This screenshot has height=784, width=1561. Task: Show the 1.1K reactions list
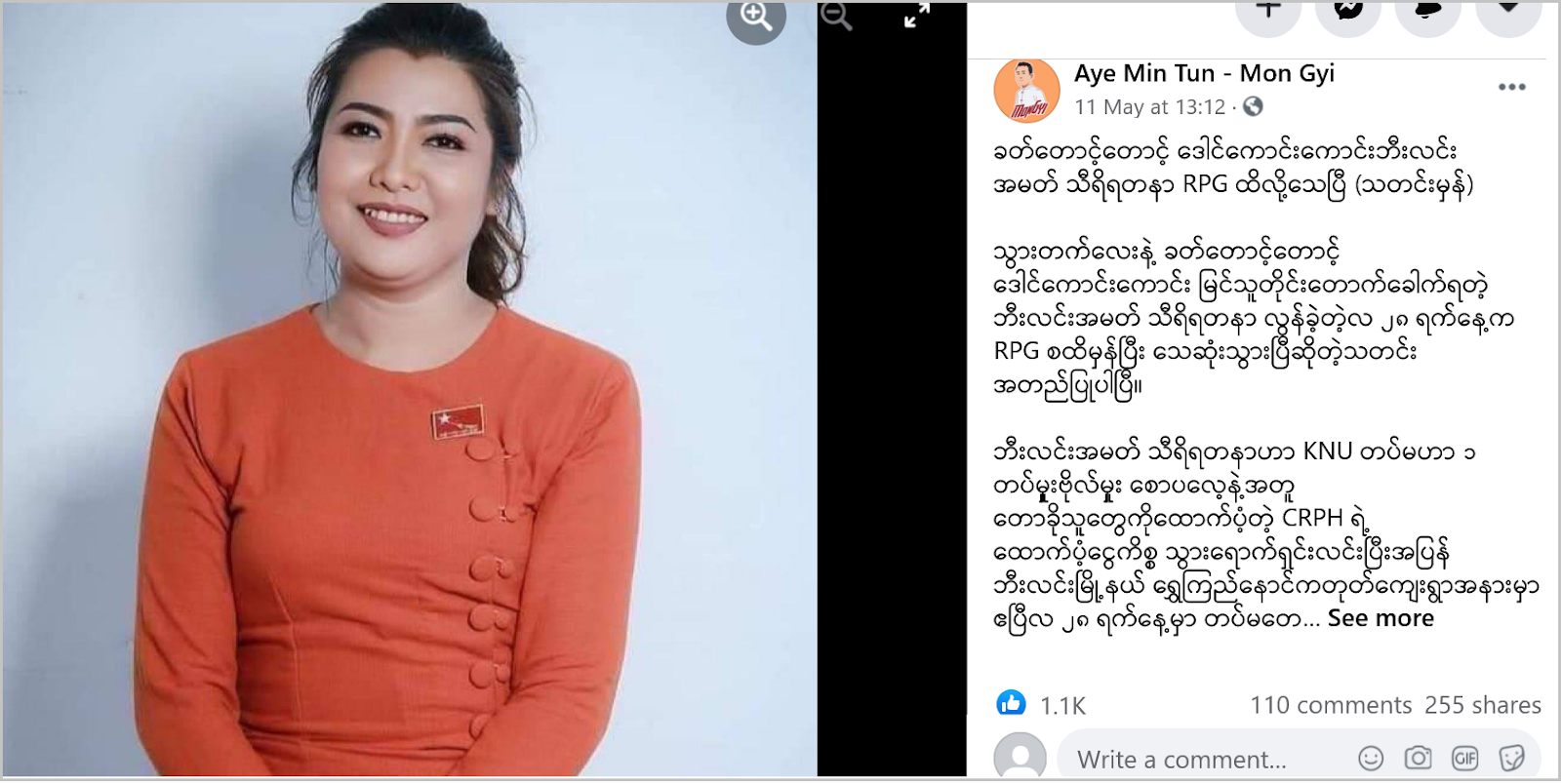tap(1062, 706)
